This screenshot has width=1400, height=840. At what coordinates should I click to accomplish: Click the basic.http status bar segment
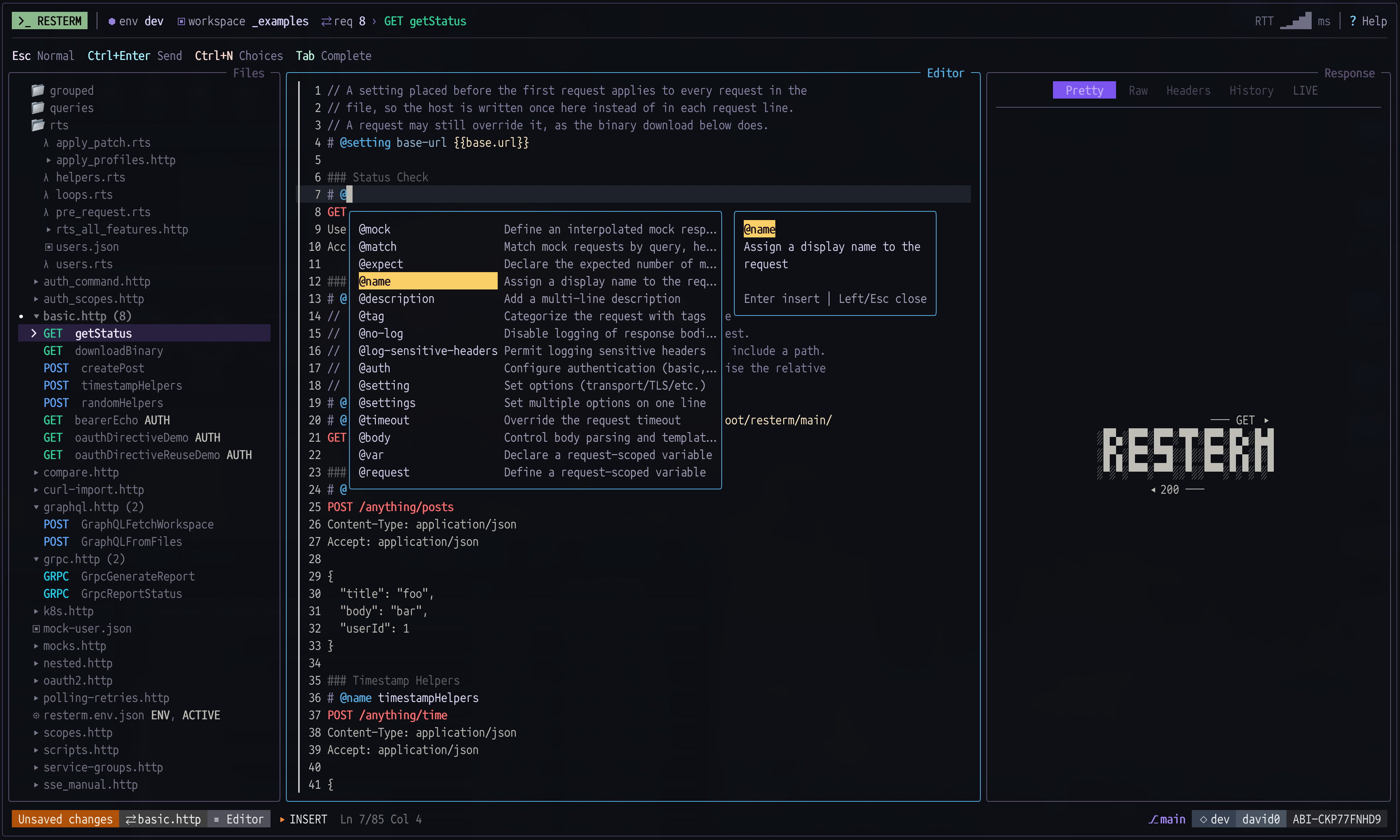[x=163, y=819]
